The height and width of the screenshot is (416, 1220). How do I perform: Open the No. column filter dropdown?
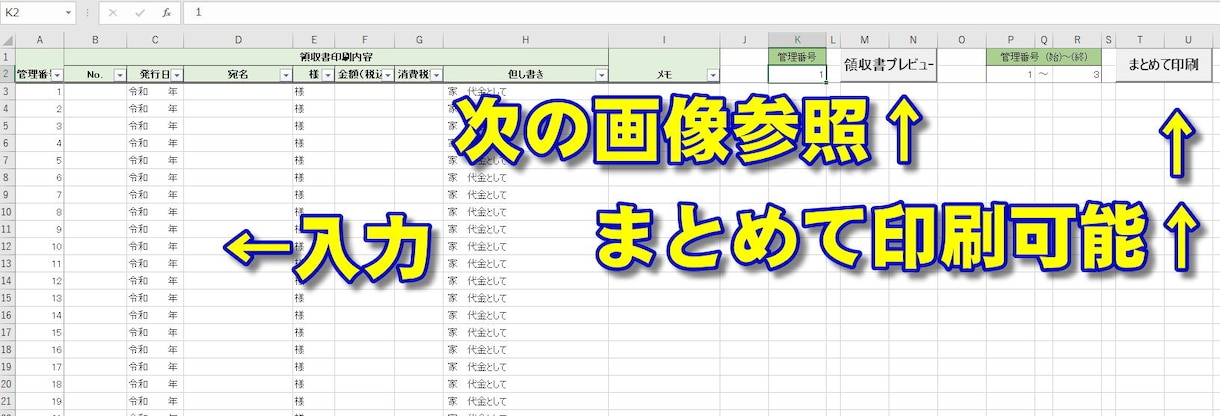coord(120,75)
